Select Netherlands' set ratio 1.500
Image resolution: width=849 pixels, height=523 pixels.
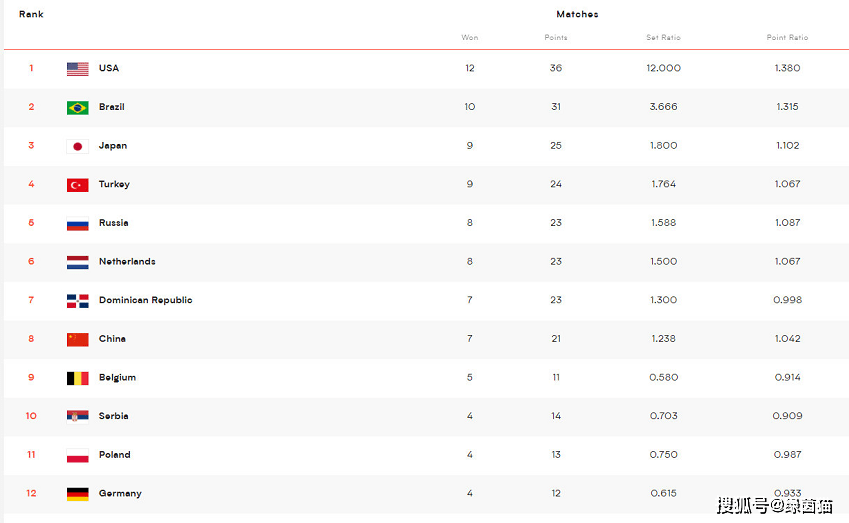[663, 262]
